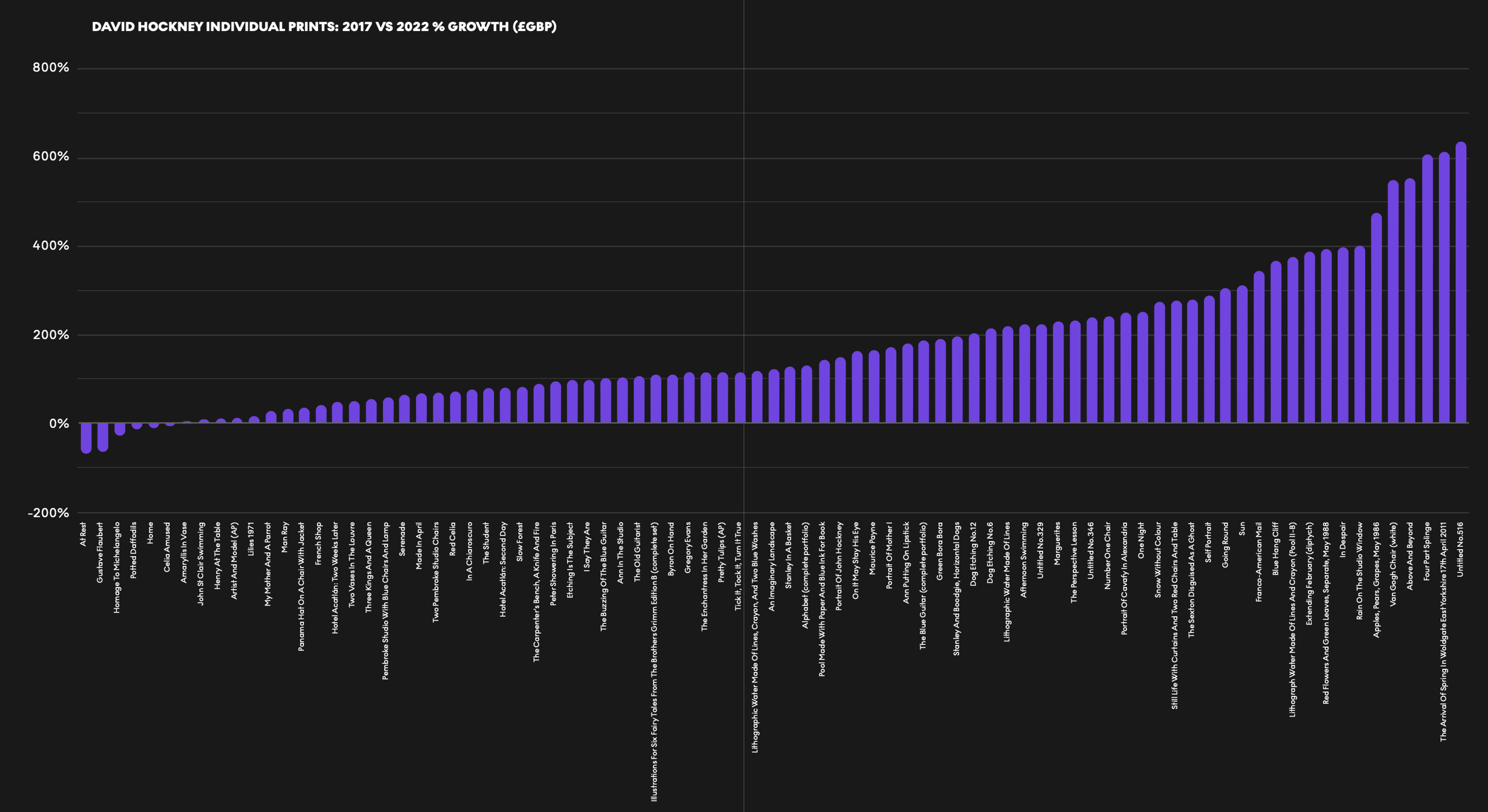This screenshot has height=812, width=1488.
Task: Select the Snow Without Colour bar
Action: click(x=1159, y=363)
